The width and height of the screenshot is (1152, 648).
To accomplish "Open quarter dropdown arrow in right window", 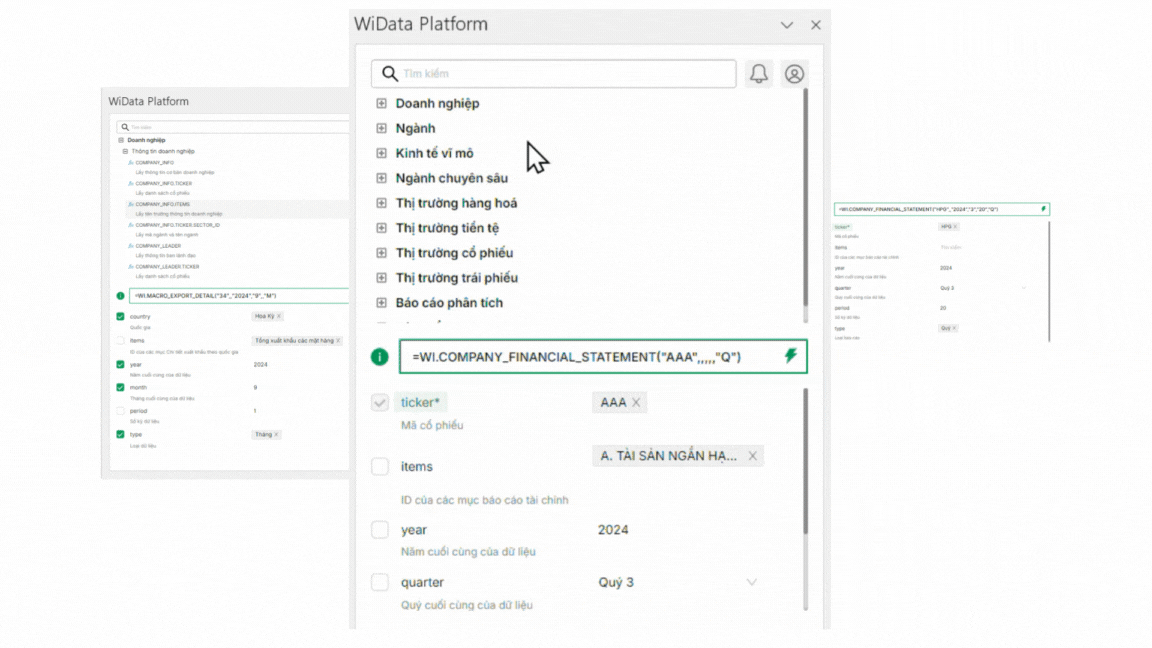I will tap(1024, 288).
